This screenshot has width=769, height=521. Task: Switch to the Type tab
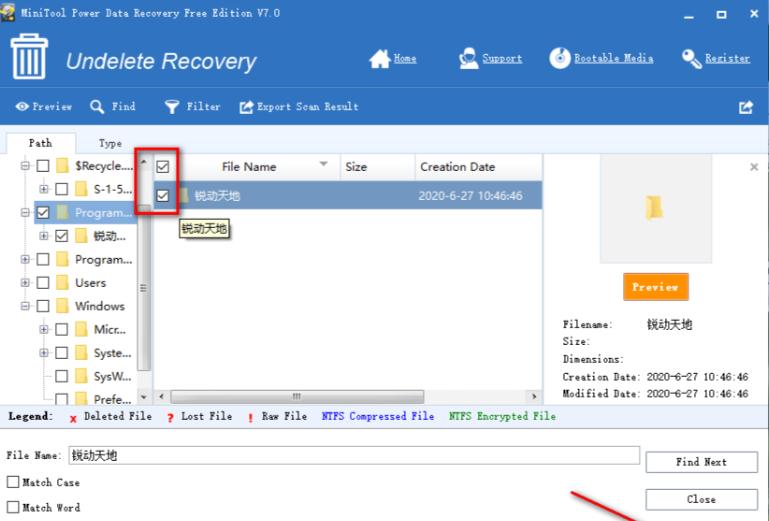coord(110,144)
